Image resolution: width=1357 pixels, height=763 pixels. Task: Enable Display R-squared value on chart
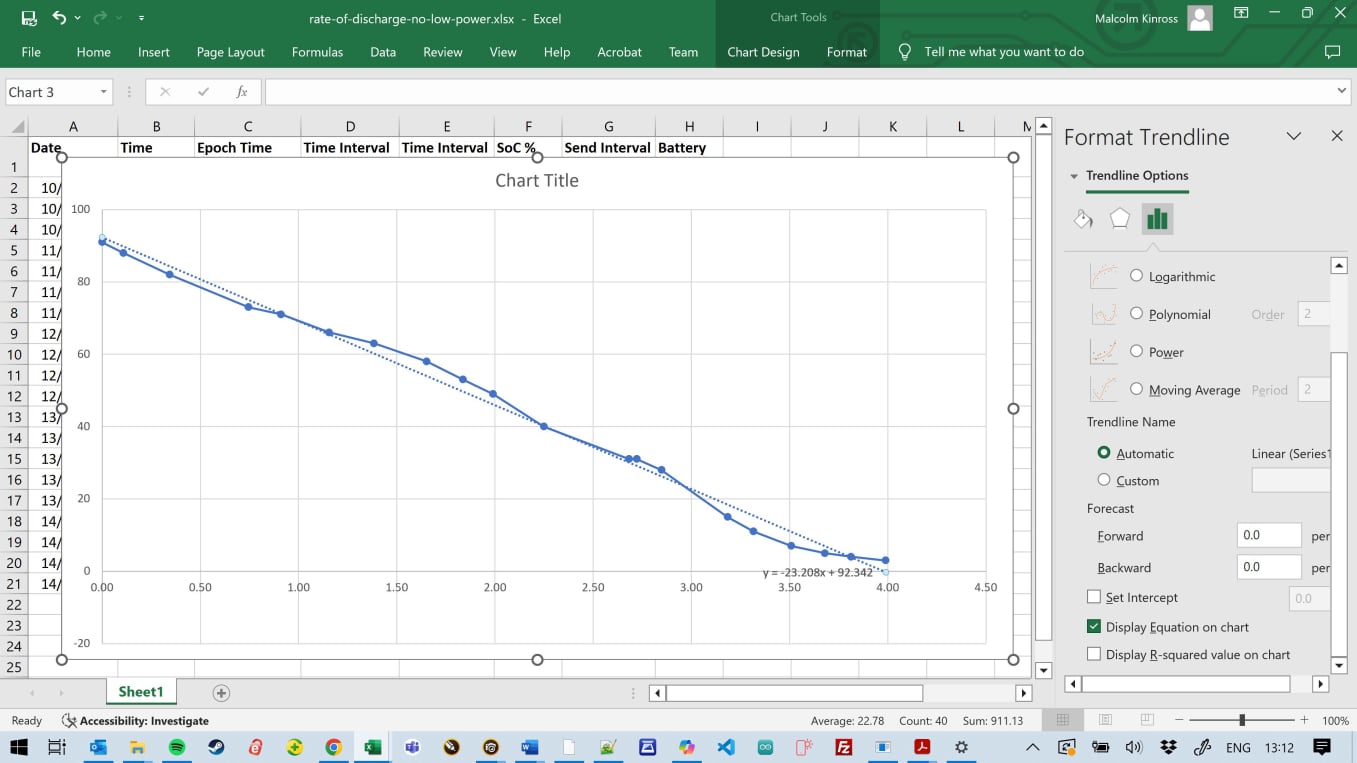[1094, 653]
